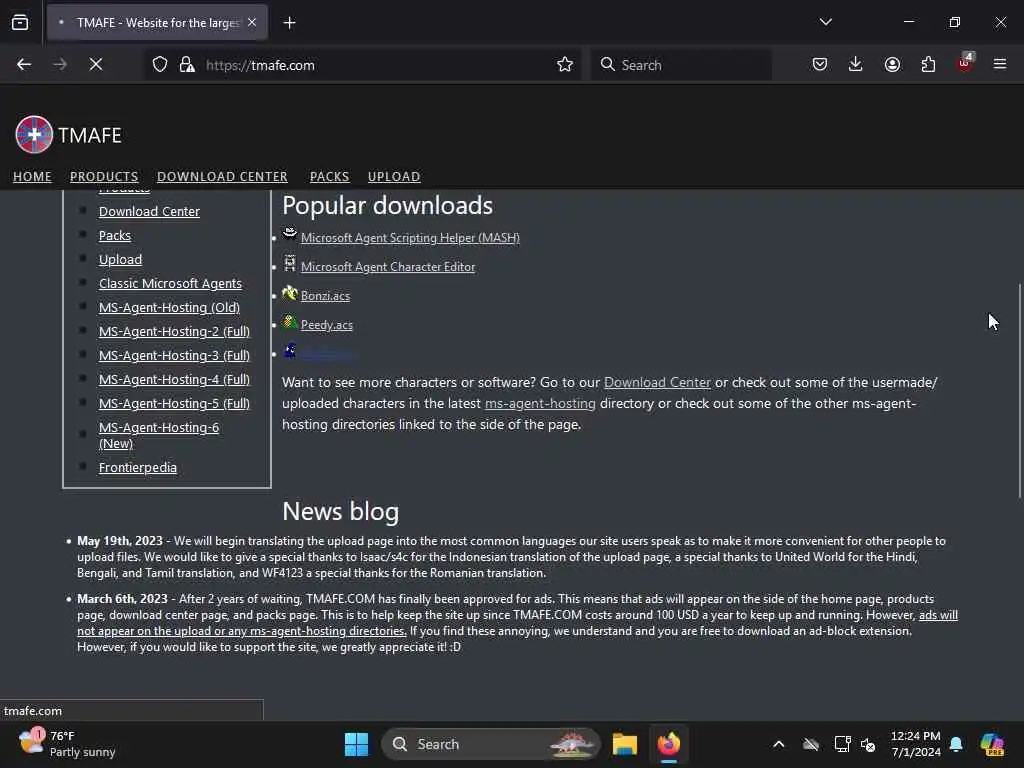
Task: Open sidebar Packs link
Action: [x=115, y=236]
